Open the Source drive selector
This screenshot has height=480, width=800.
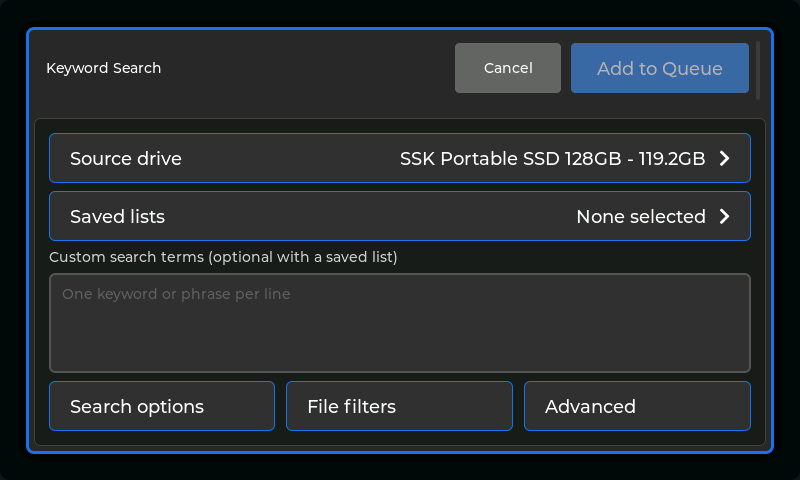tap(399, 158)
